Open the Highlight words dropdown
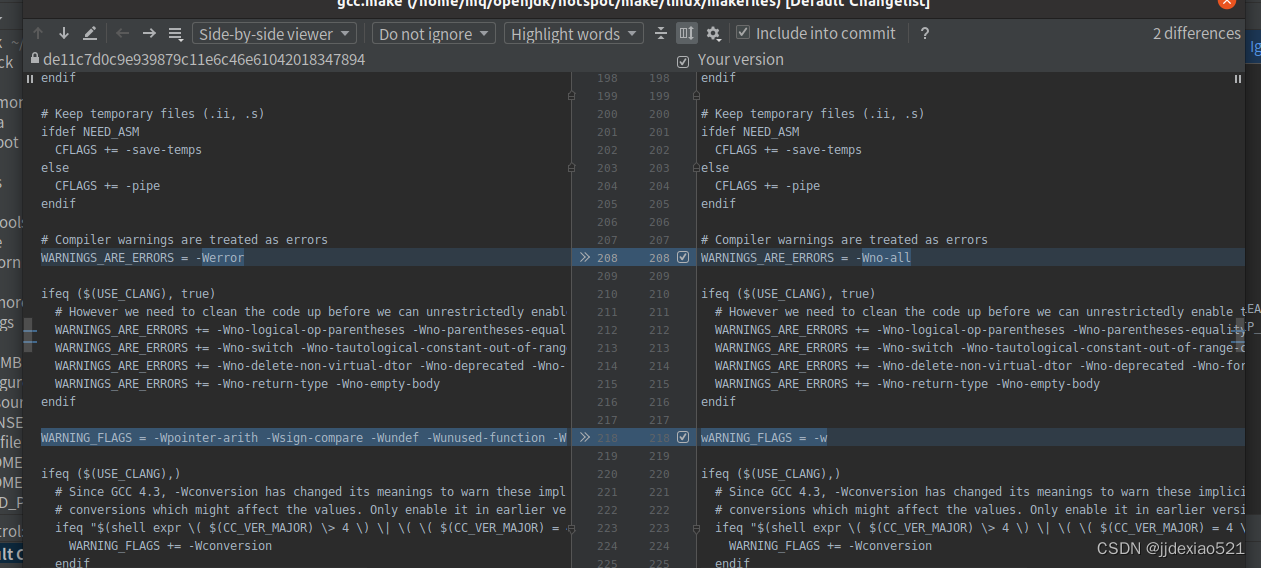This screenshot has height=568, width=1261. tap(574, 33)
